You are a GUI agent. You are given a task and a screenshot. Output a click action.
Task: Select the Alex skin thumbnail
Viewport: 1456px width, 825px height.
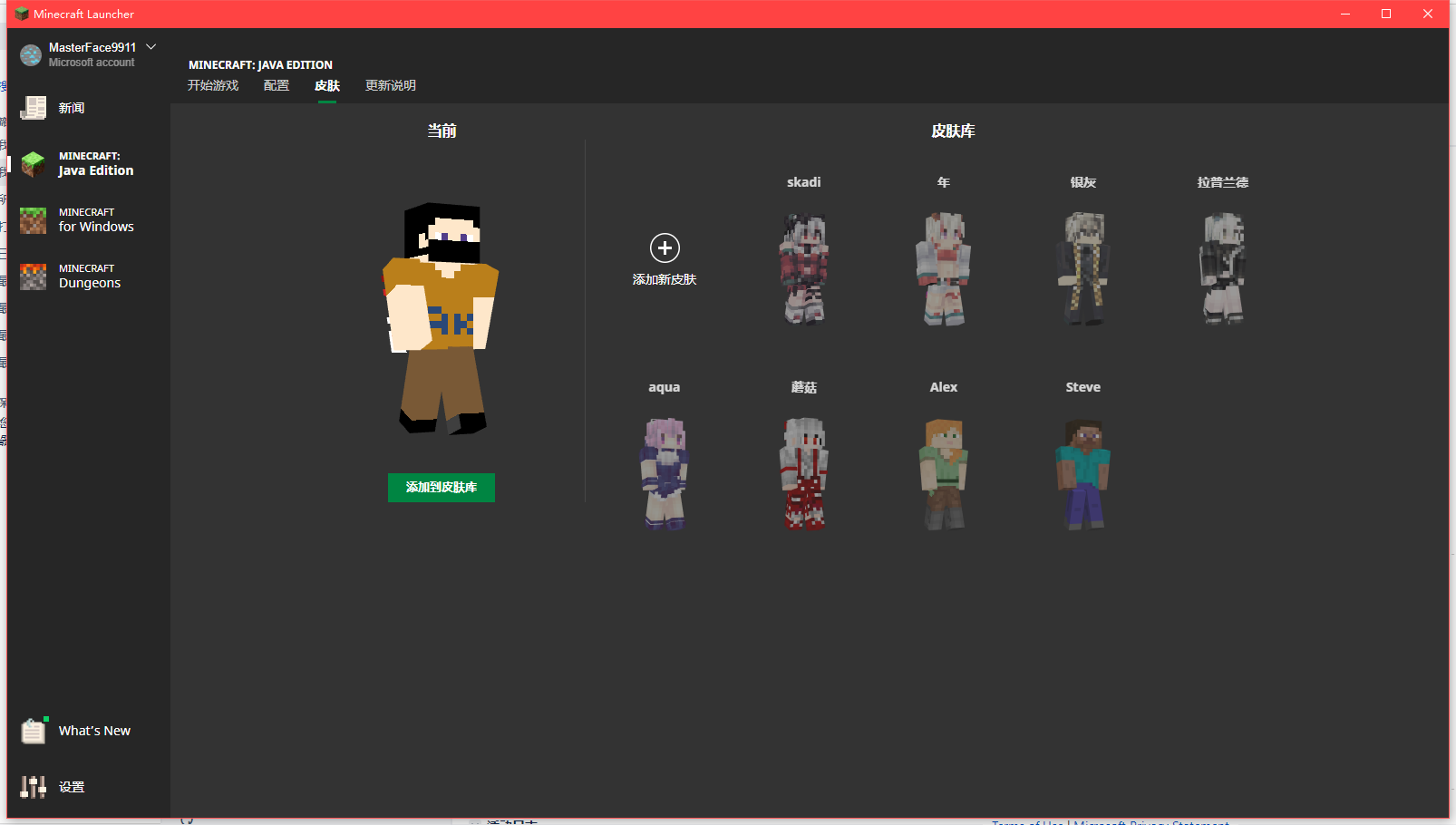click(944, 473)
